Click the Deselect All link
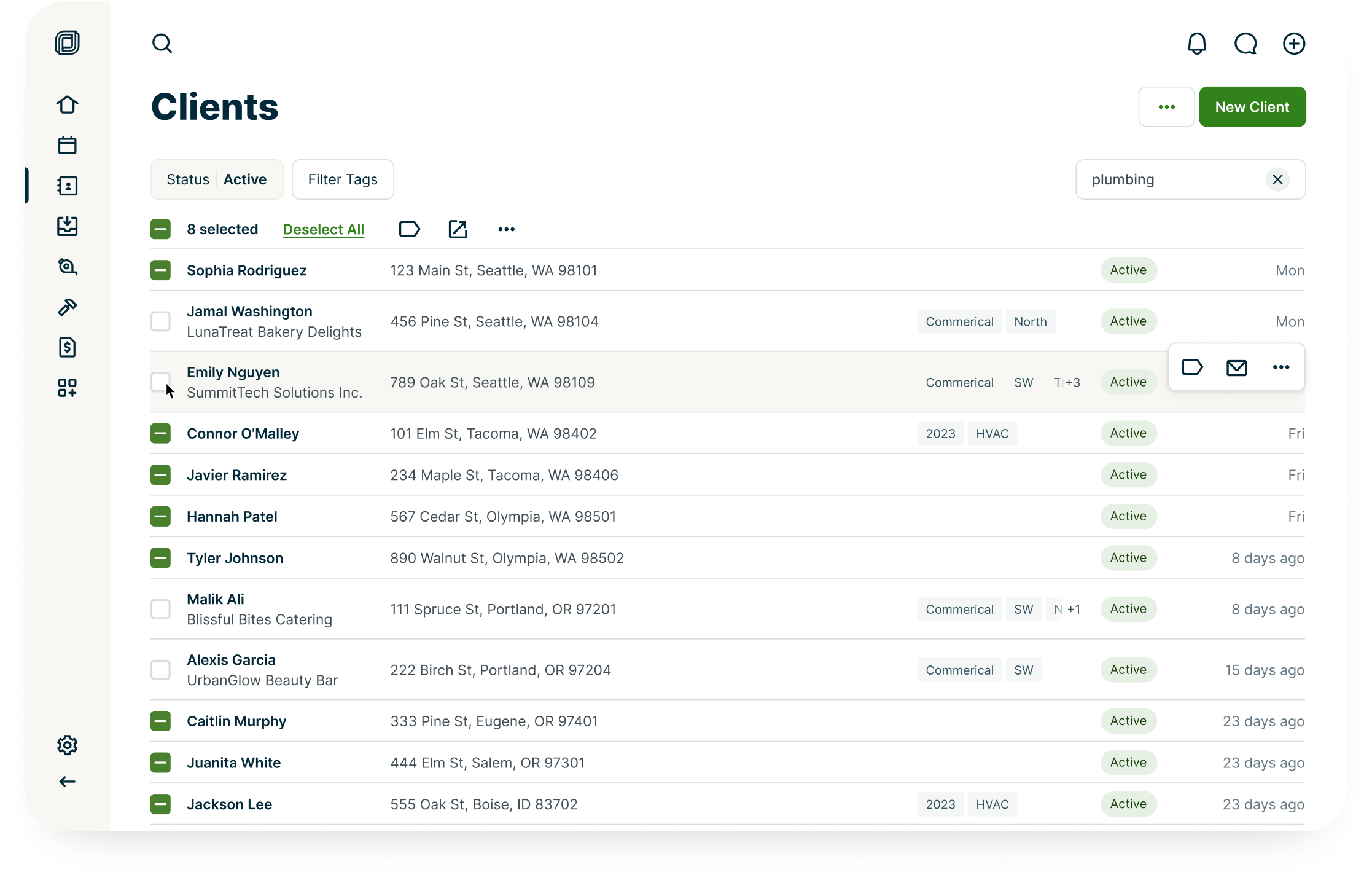 click(x=323, y=229)
